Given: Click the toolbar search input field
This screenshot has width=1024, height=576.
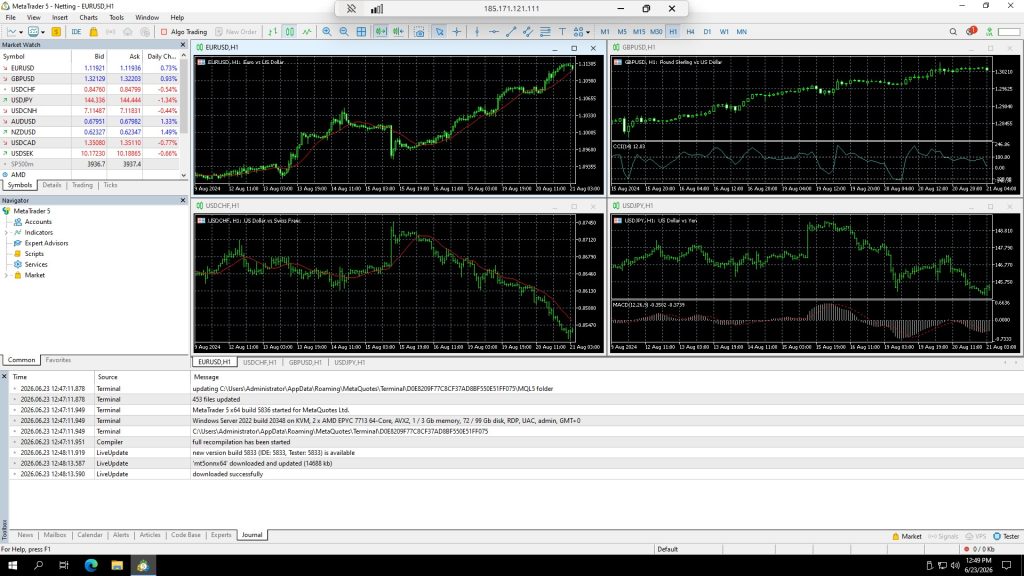Looking at the screenshot, I should pyautogui.click(x=1008, y=31).
